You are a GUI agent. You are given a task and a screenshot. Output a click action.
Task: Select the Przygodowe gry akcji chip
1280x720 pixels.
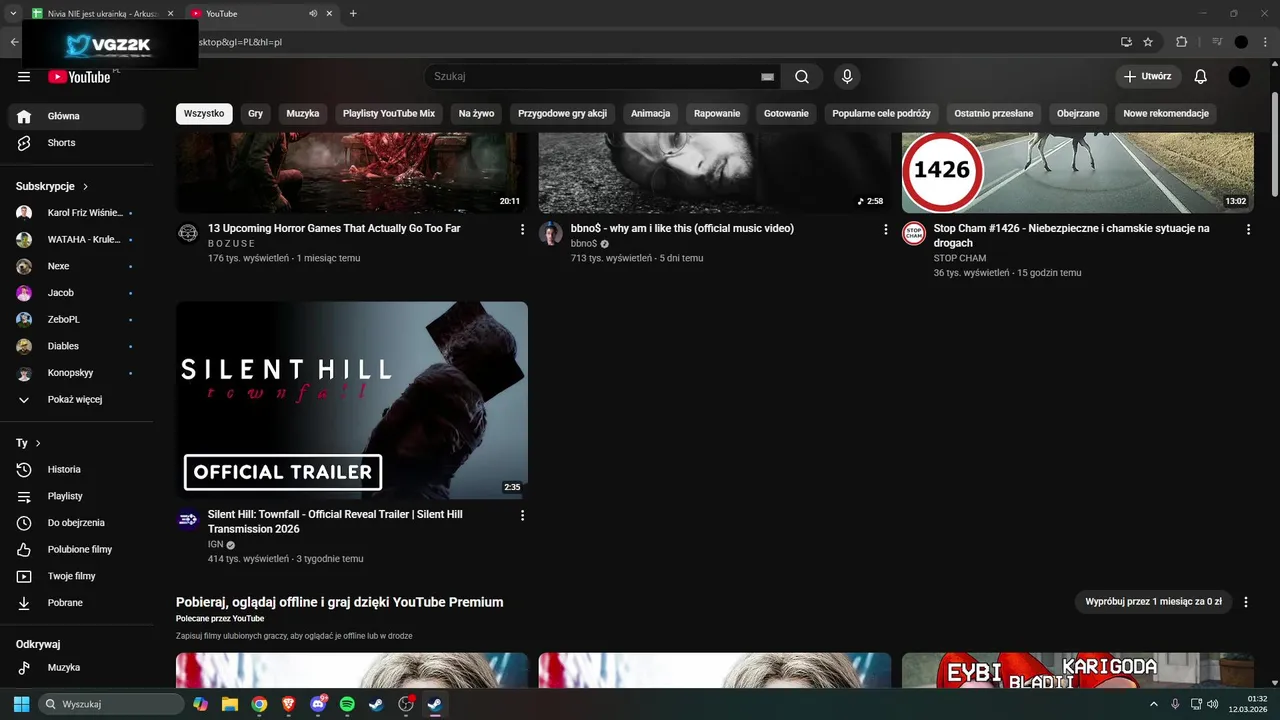coord(562,114)
